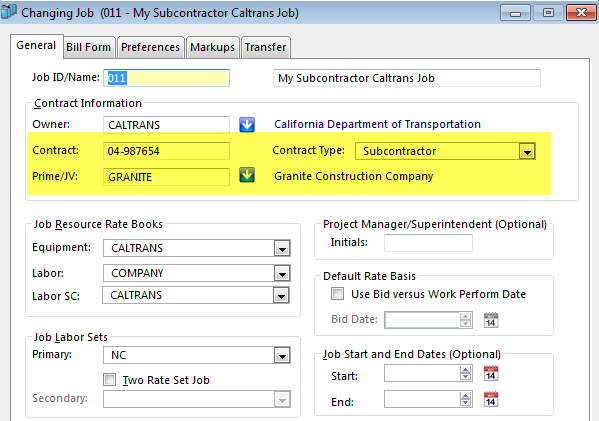The image size is (599, 421).
Task: Open the Markups tab
Action: click(212, 47)
